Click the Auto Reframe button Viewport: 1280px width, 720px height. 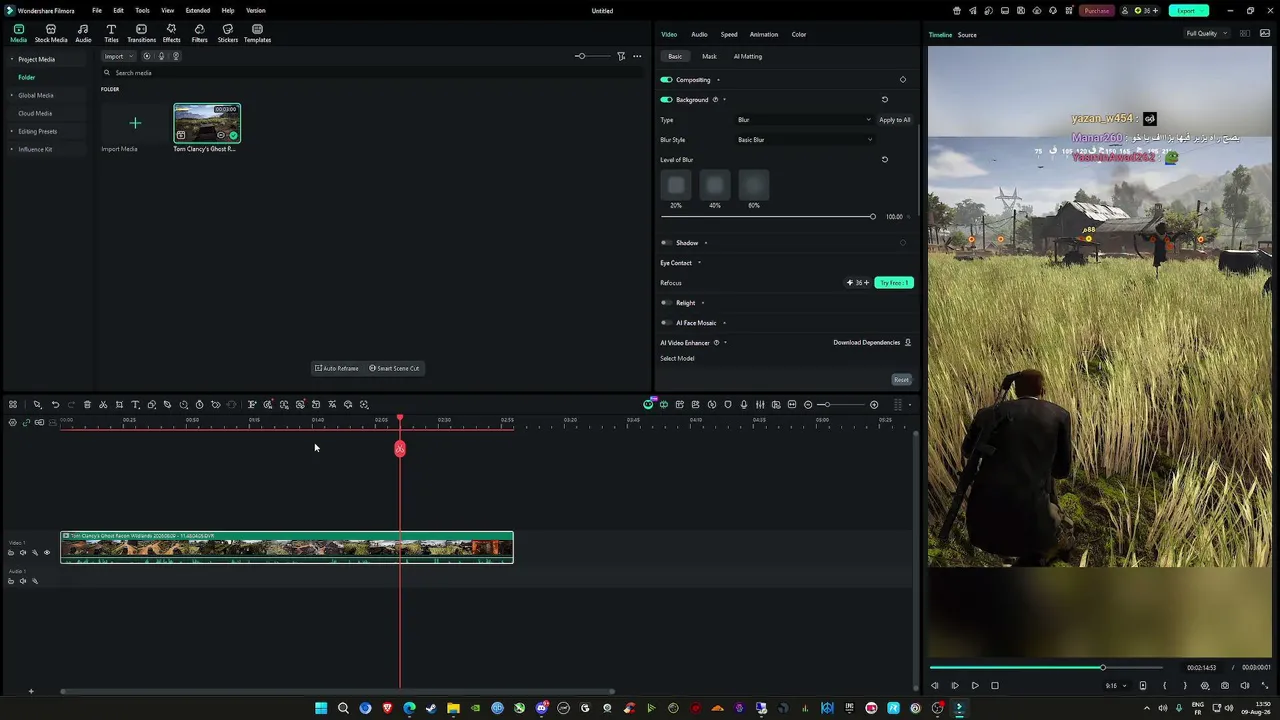[336, 368]
